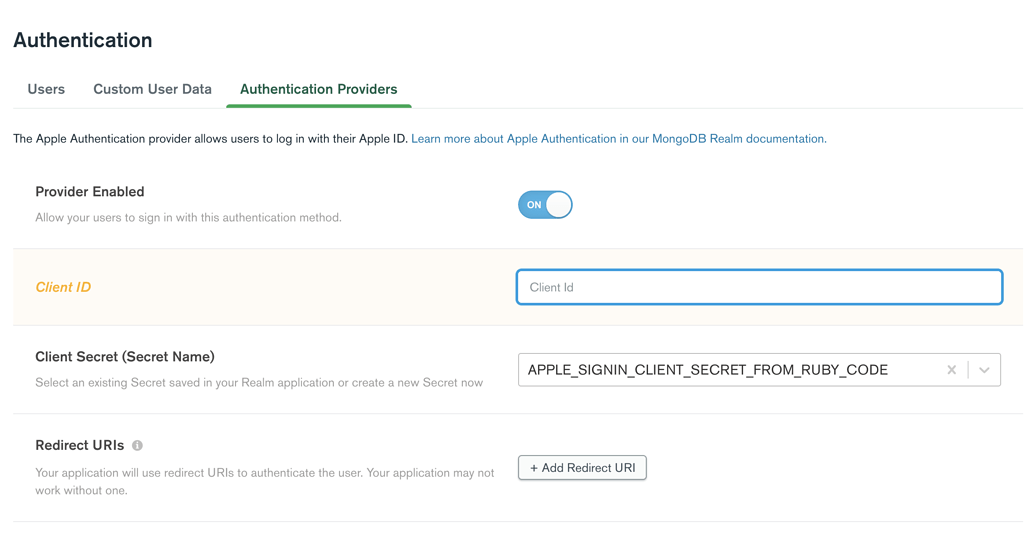Click the Authentication page heading
The height and width of the screenshot is (537, 1024).
tap(83, 40)
